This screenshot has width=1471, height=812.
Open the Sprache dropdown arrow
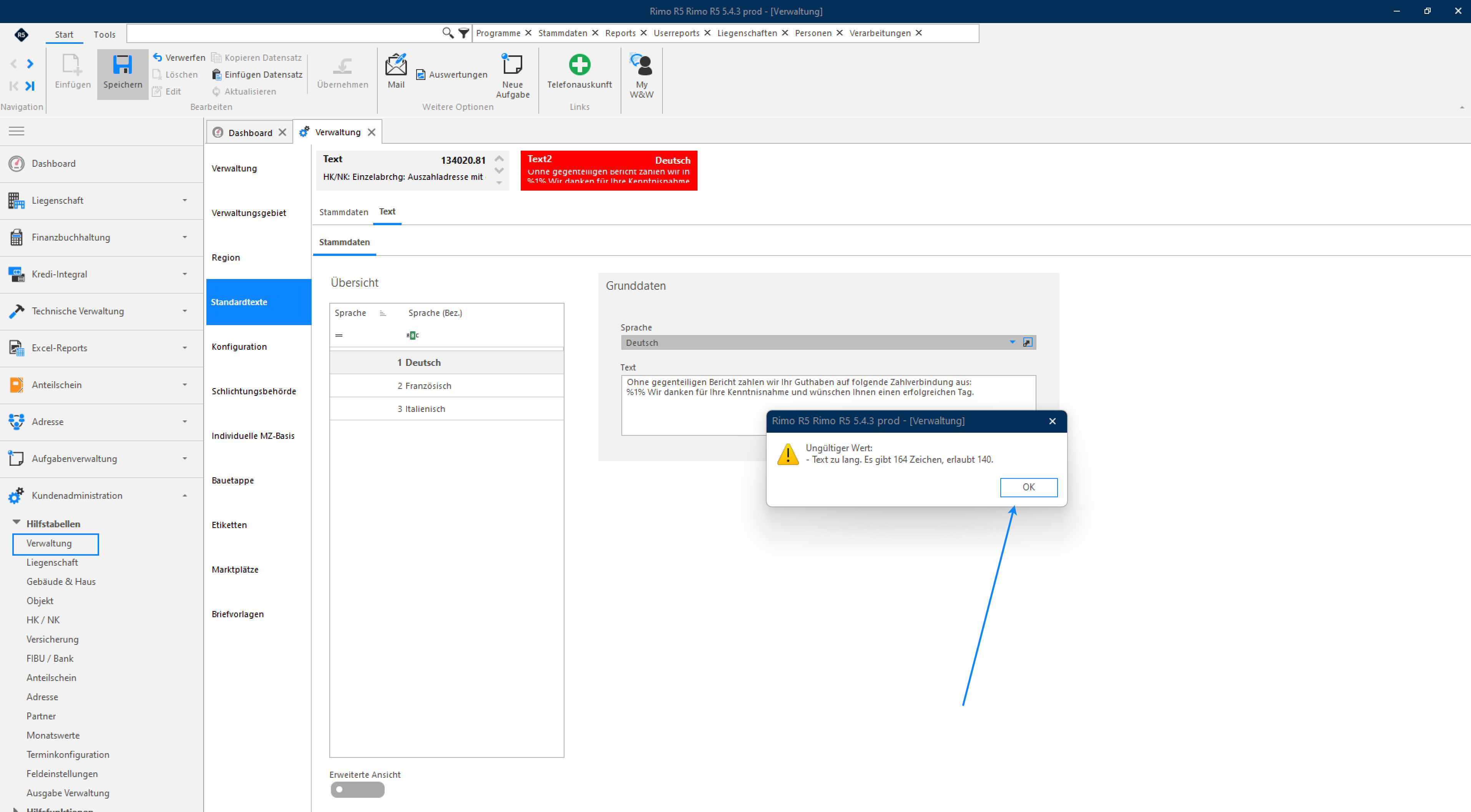1013,343
